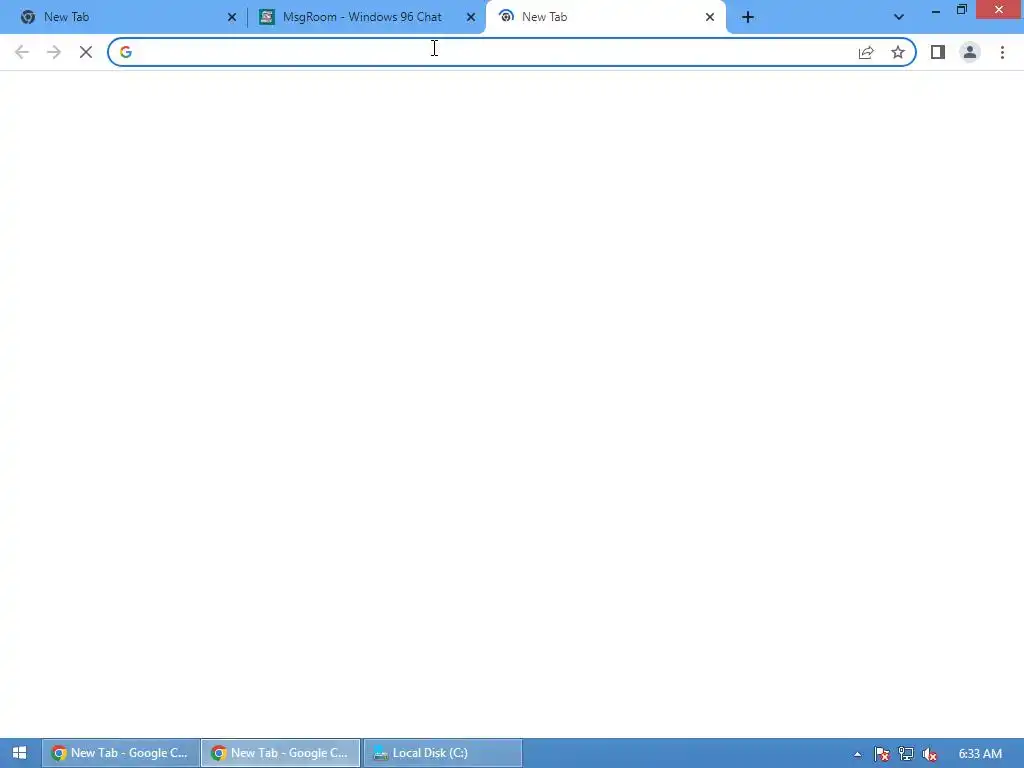Open Action Center flag icon
Image resolution: width=1024 pixels, height=768 pixels.
pyautogui.click(x=882, y=754)
